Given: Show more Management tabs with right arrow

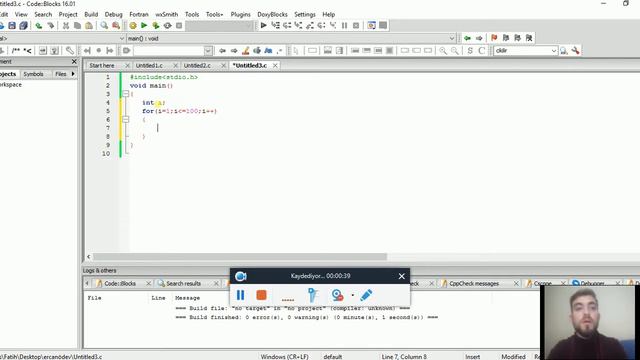Looking at the screenshot, I should [x=73, y=74].
